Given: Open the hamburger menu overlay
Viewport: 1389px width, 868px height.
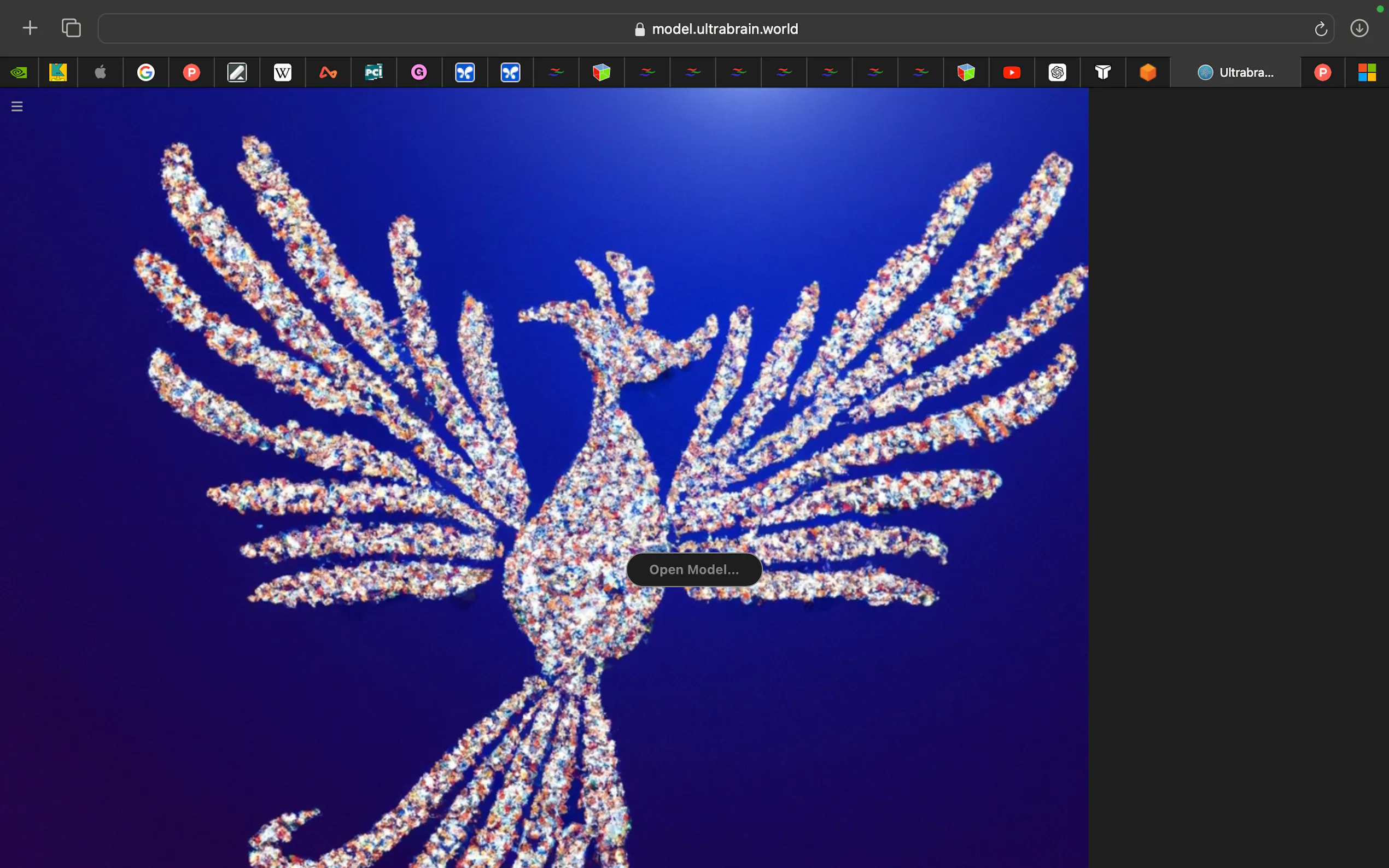Looking at the screenshot, I should click(x=16, y=106).
